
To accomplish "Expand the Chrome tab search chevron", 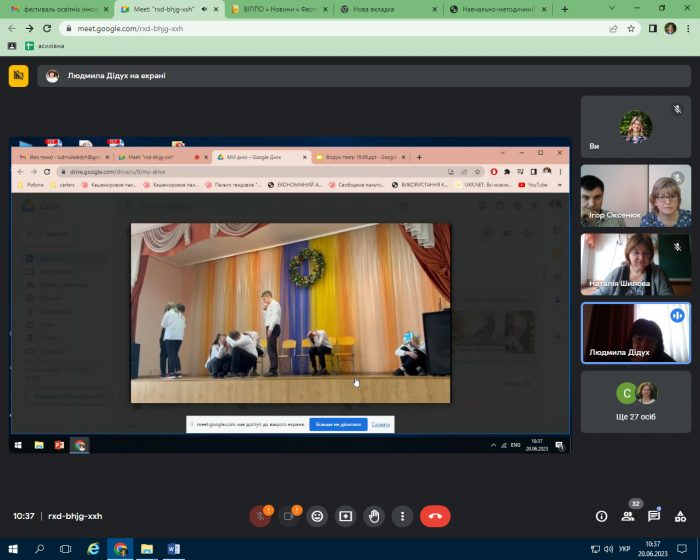I will click(612, 9).
